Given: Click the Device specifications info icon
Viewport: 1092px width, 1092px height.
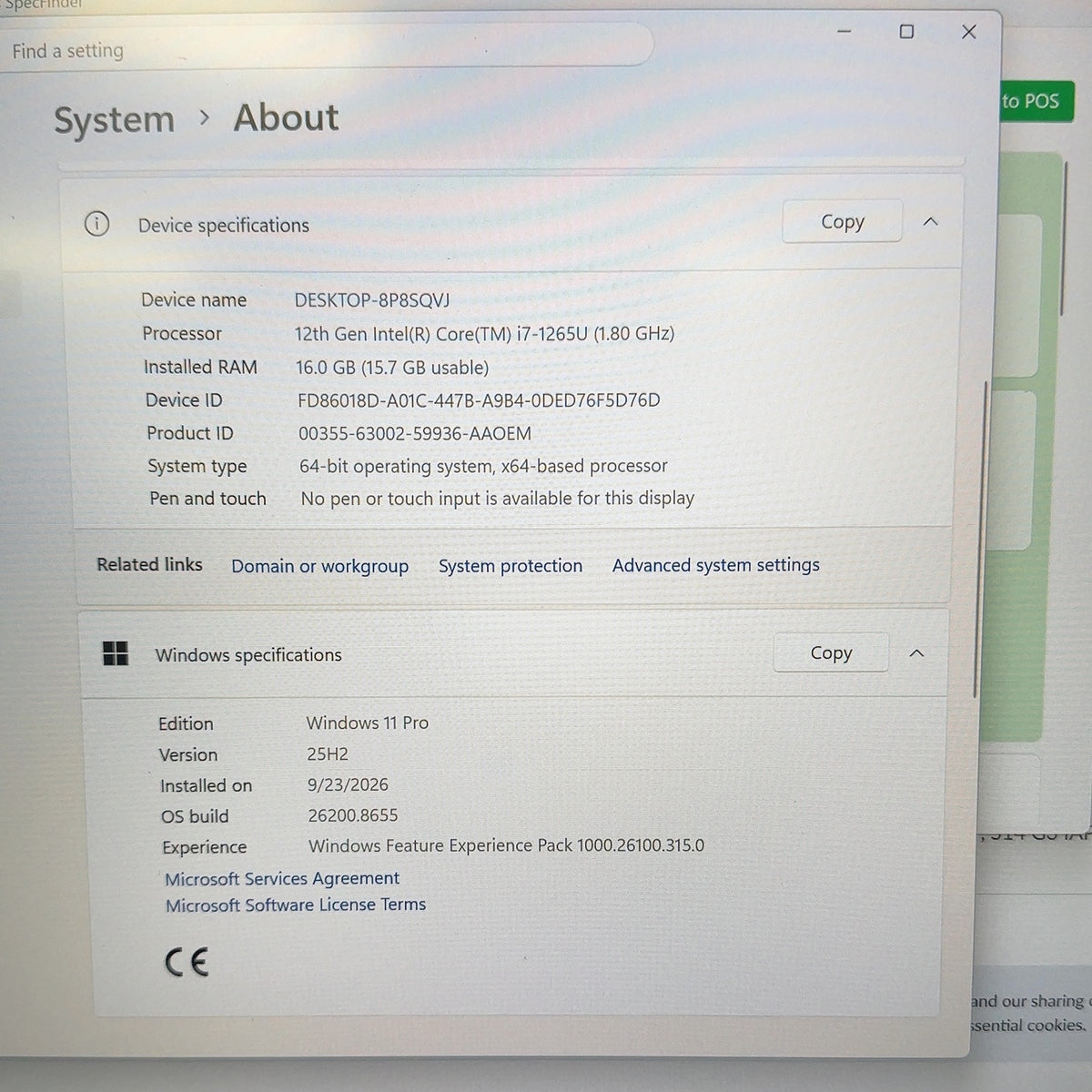Looking at the screenshot, I should 96,224.
